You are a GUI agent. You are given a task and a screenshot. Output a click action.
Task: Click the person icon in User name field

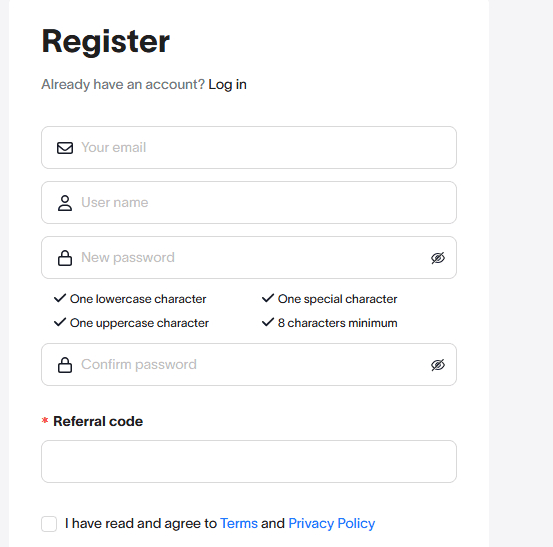pyautogui.click(x=65, y=203)
